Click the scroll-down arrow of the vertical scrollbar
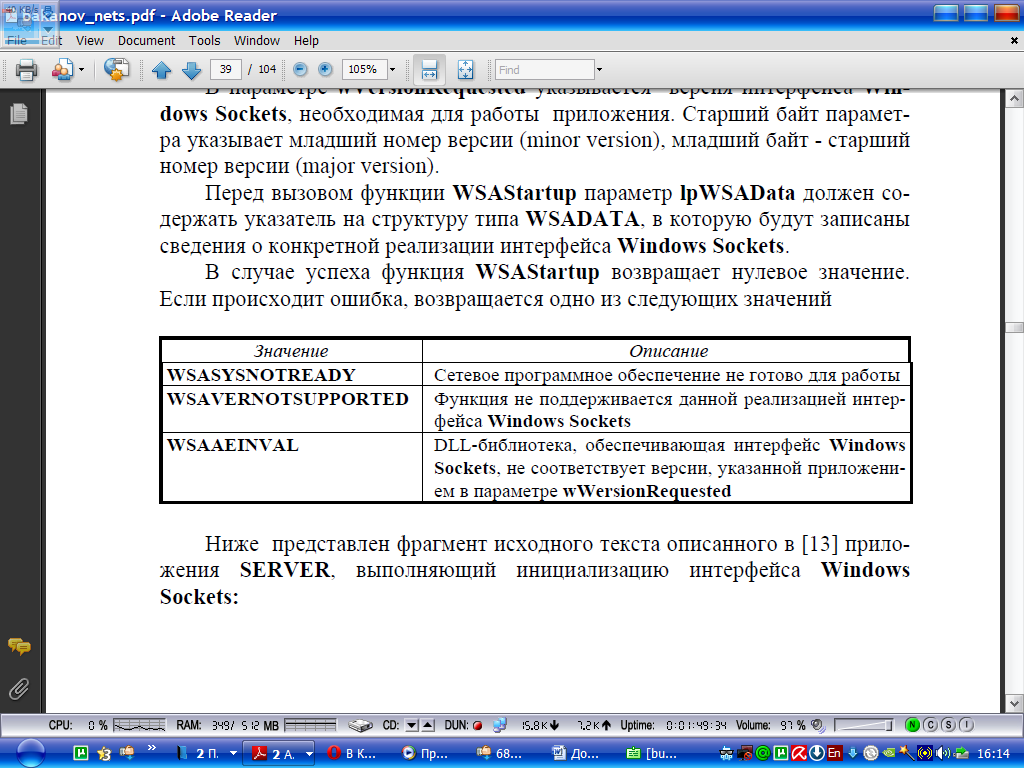 pos(1014,704)
